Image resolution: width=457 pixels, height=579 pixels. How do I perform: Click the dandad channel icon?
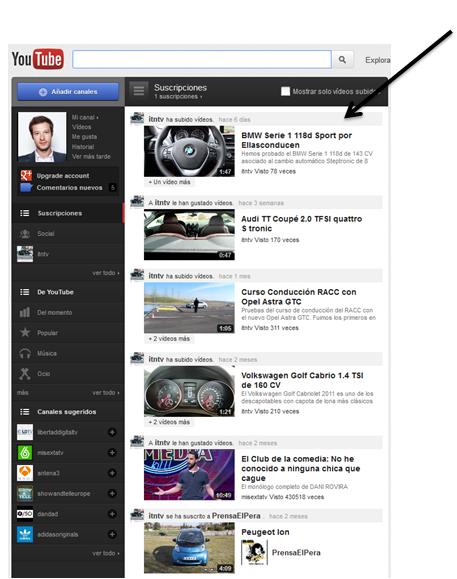point(25,514)
